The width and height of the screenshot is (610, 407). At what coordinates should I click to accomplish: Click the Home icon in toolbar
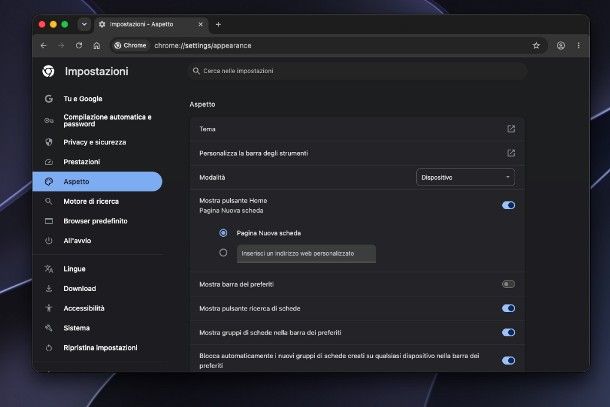pyautogui.click(x=96, y=46)
